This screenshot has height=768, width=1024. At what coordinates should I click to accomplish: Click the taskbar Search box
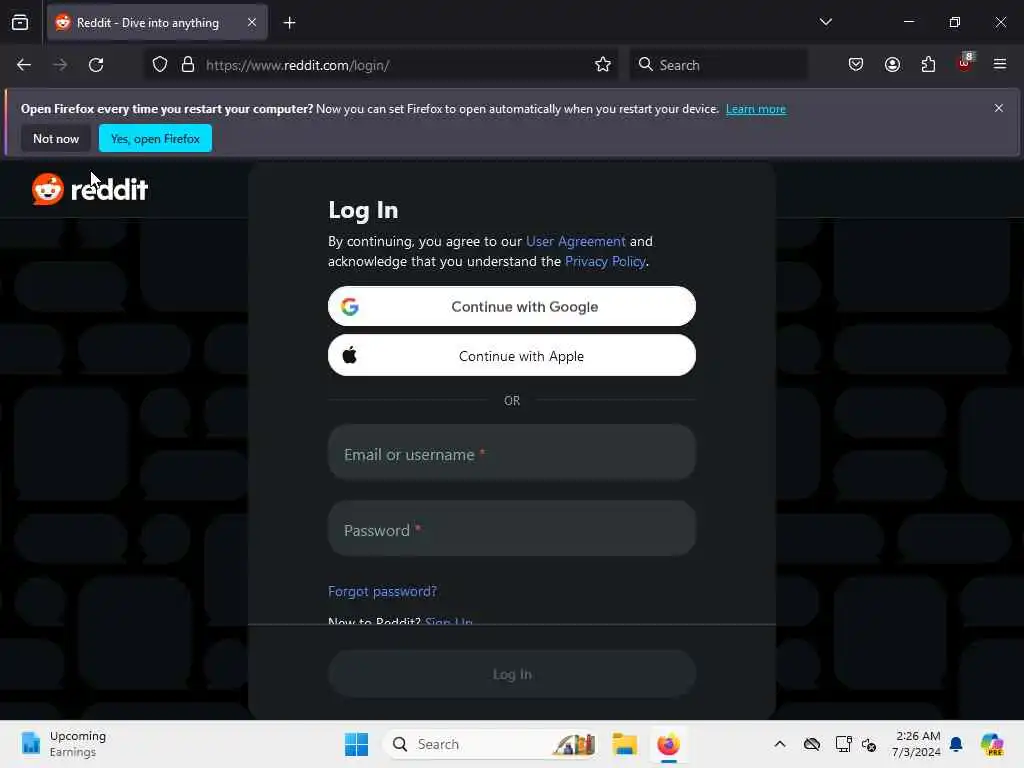(x=492, y=744)
